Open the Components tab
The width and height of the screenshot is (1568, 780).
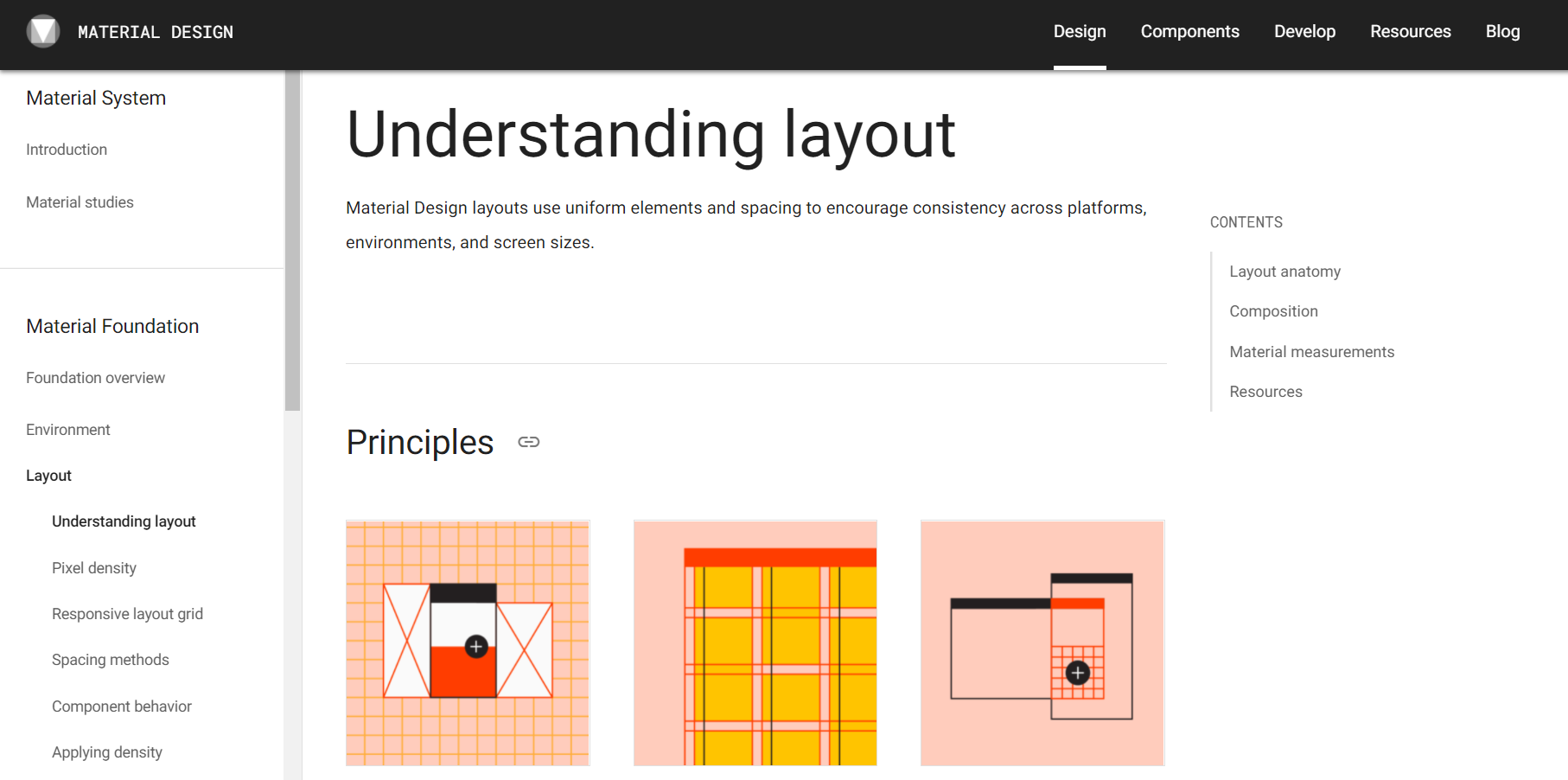coord(1189,31)
